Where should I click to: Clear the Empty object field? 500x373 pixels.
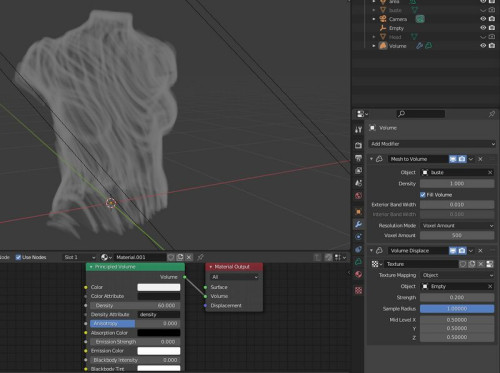coord(490,286)
